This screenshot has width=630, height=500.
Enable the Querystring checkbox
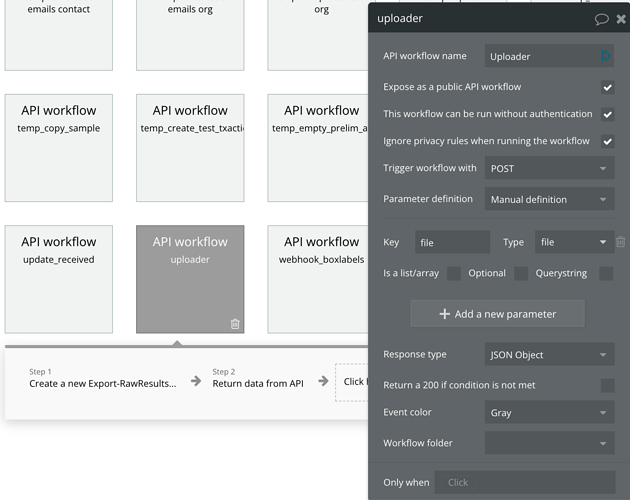click(x=606, y=273)
